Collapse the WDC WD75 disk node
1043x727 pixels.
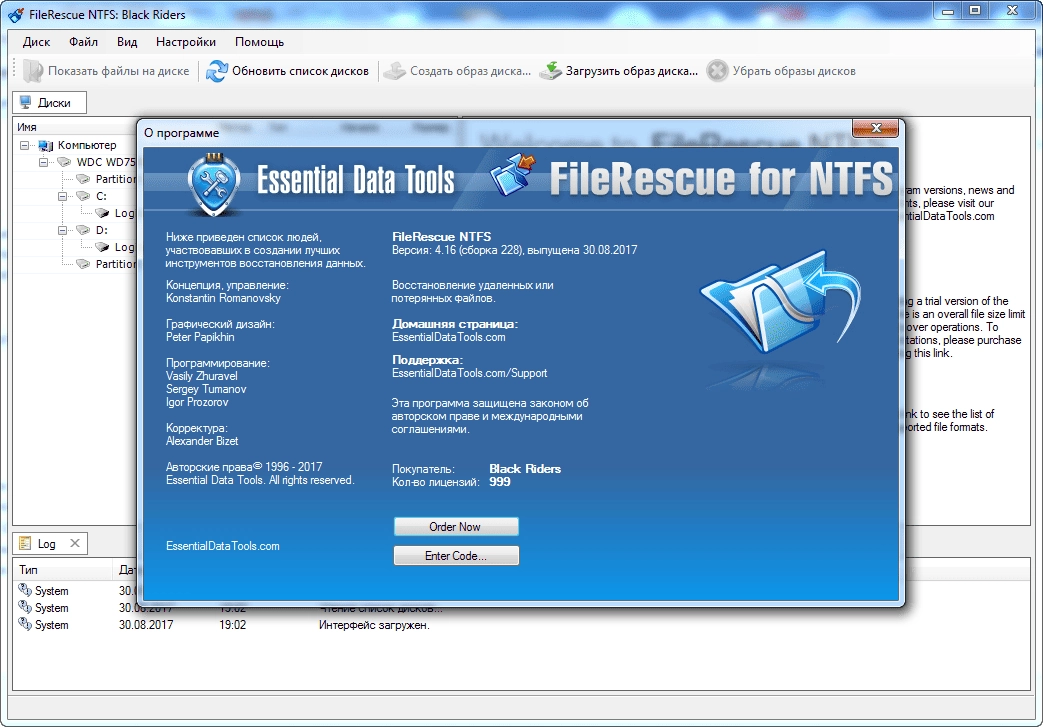[x=43, y=162]
